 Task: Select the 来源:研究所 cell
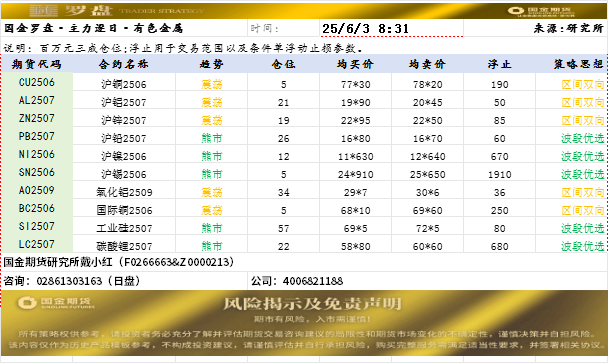tap(568, 28)
